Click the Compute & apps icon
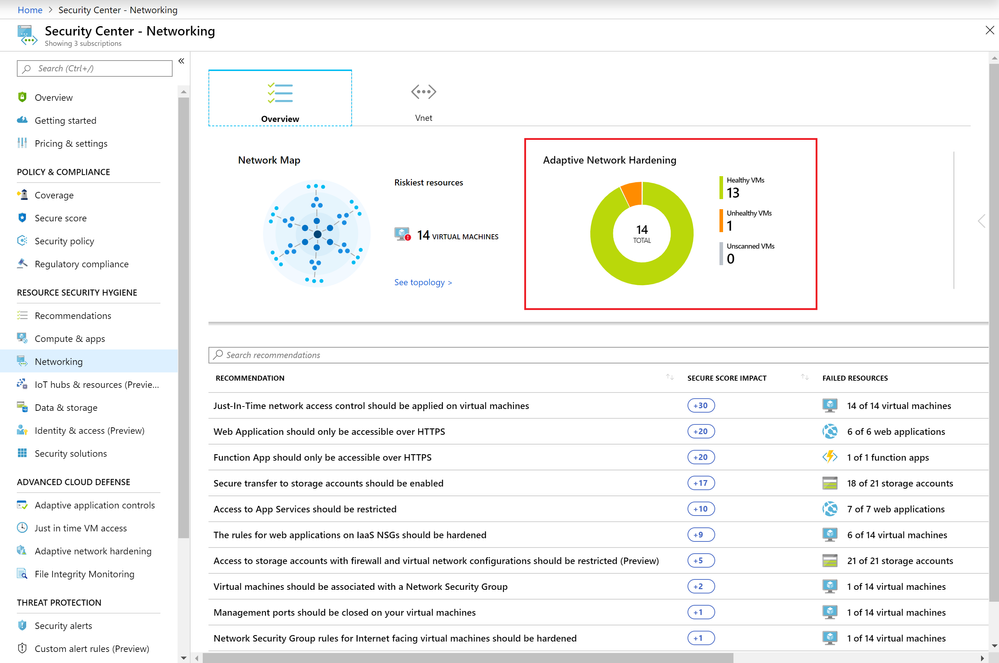 tap(22, 338)
